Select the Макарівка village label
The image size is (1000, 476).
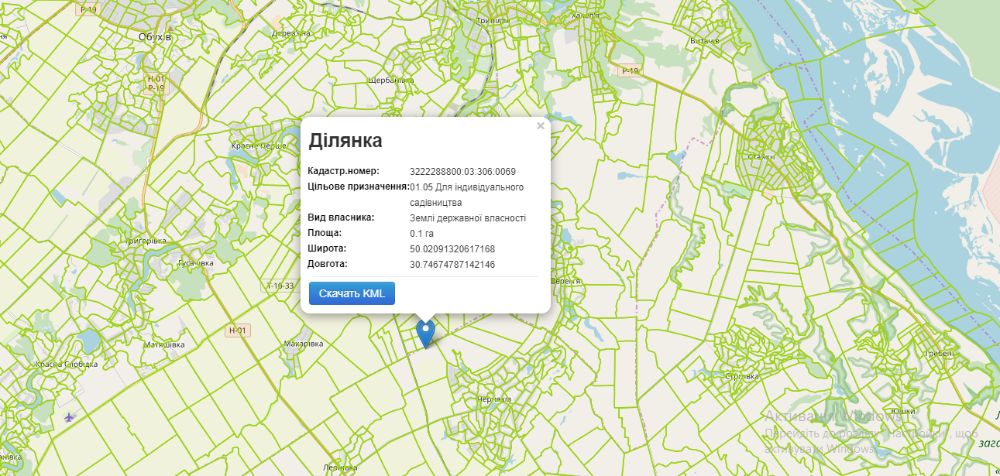(303, 344)
